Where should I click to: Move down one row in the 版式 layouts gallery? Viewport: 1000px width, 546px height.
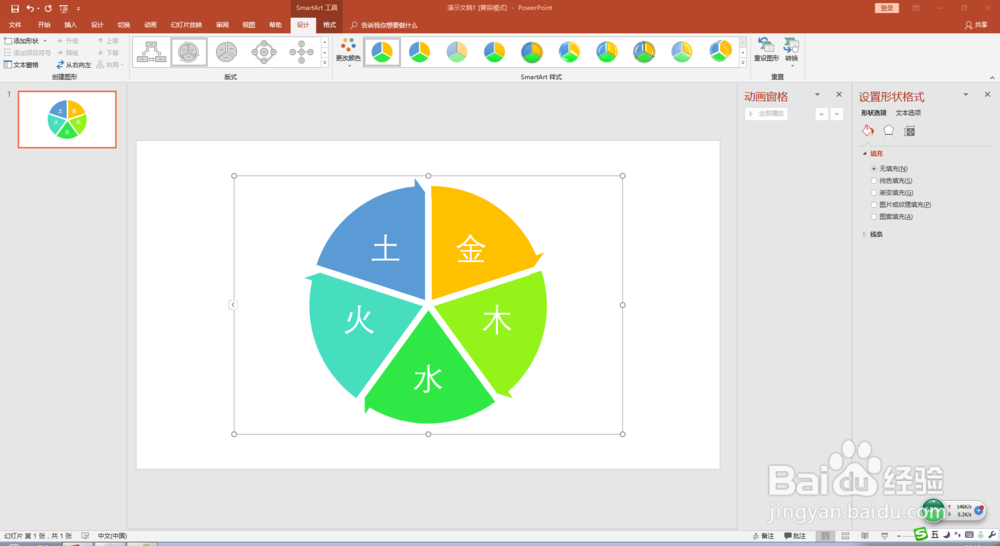pyautogui.click(x=325, y=52)
